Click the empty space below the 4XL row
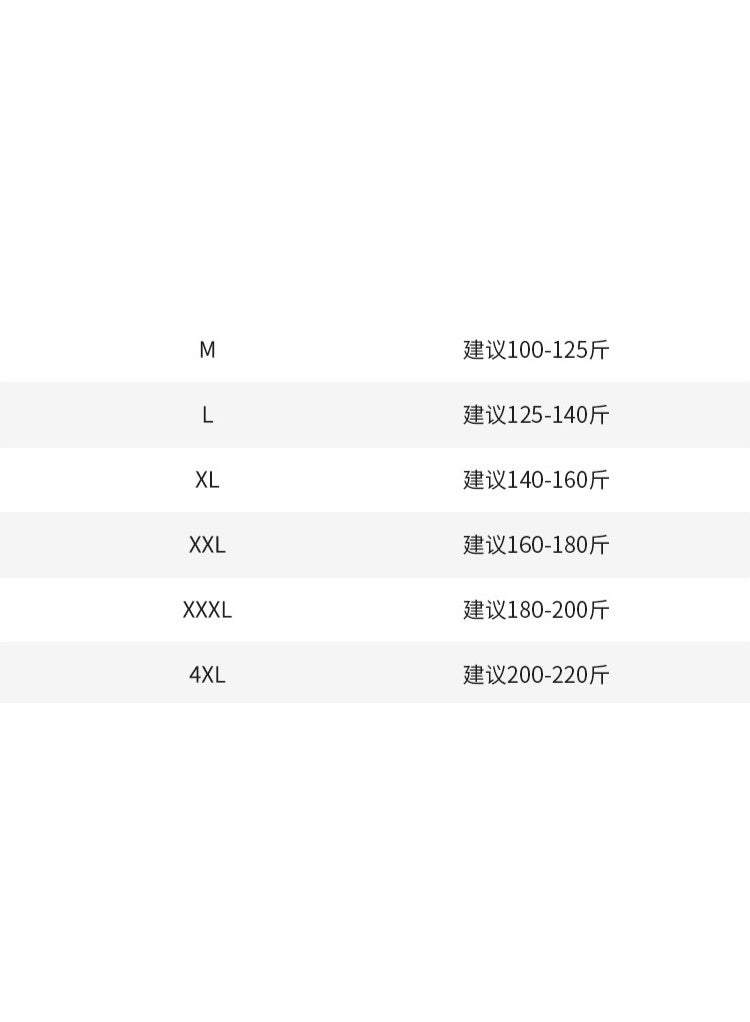Viewport: 750px width, 1022px height. [x=375, y=860]
